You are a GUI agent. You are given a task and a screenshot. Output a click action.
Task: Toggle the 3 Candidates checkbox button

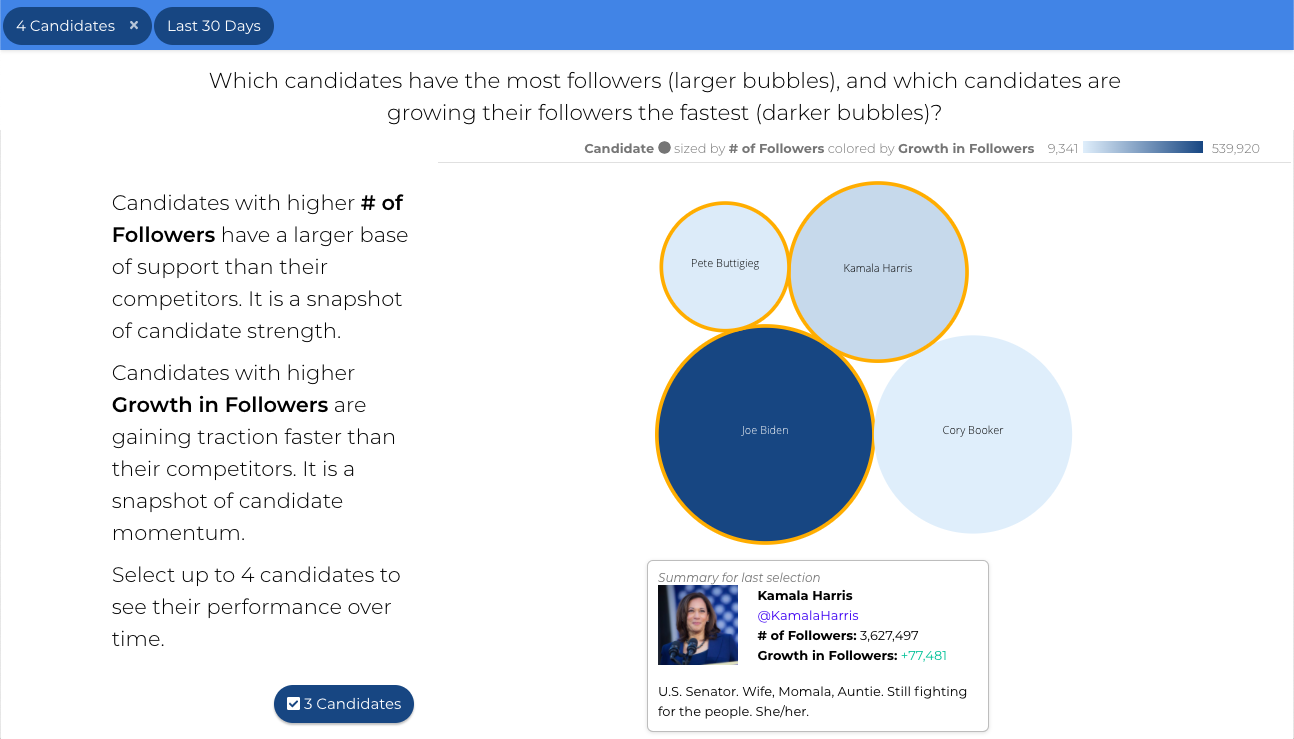click(x=344, y=704)
